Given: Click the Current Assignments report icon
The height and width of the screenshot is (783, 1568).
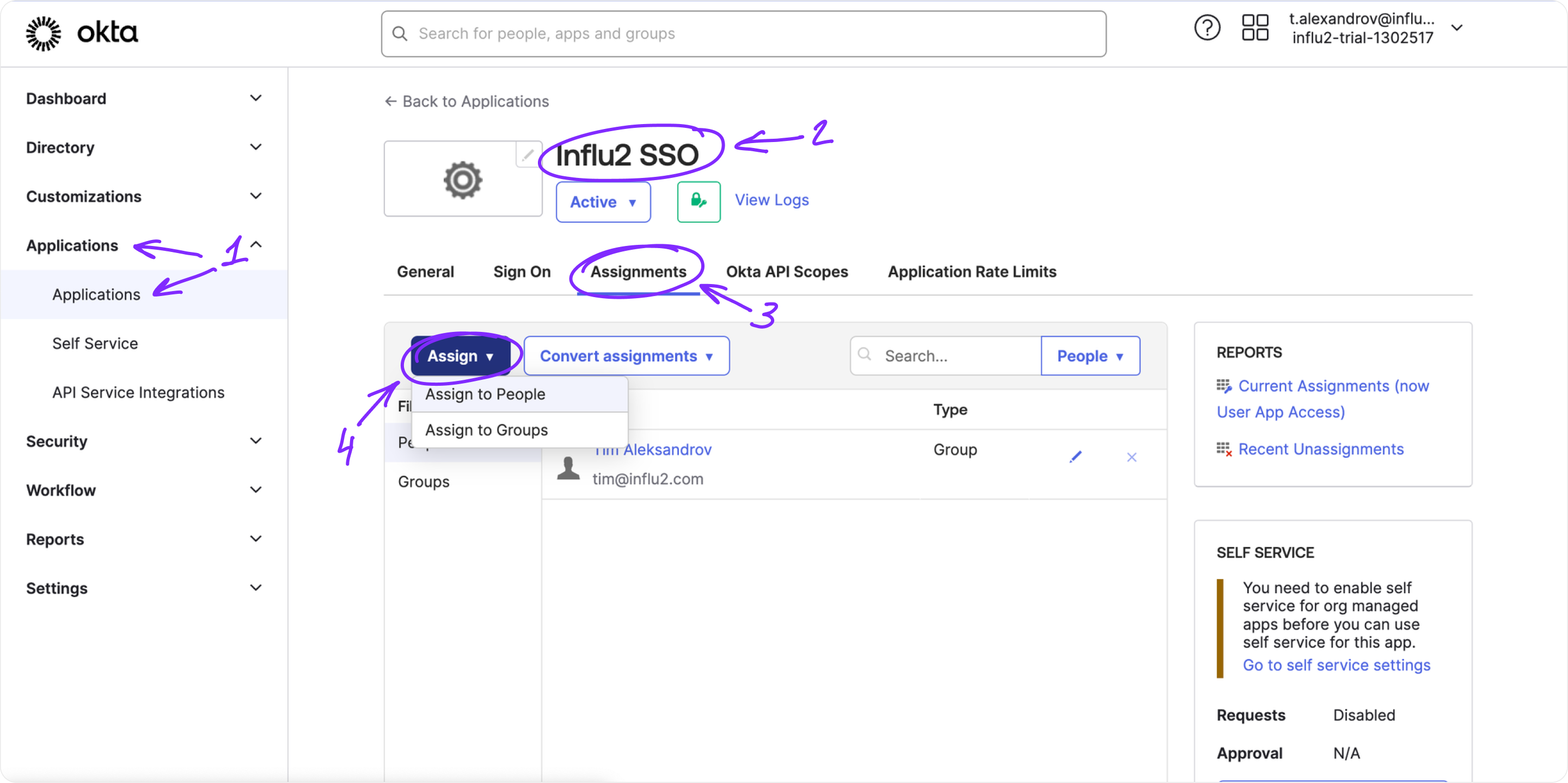Looking at the screenshot, I should tap(1223, 386).
